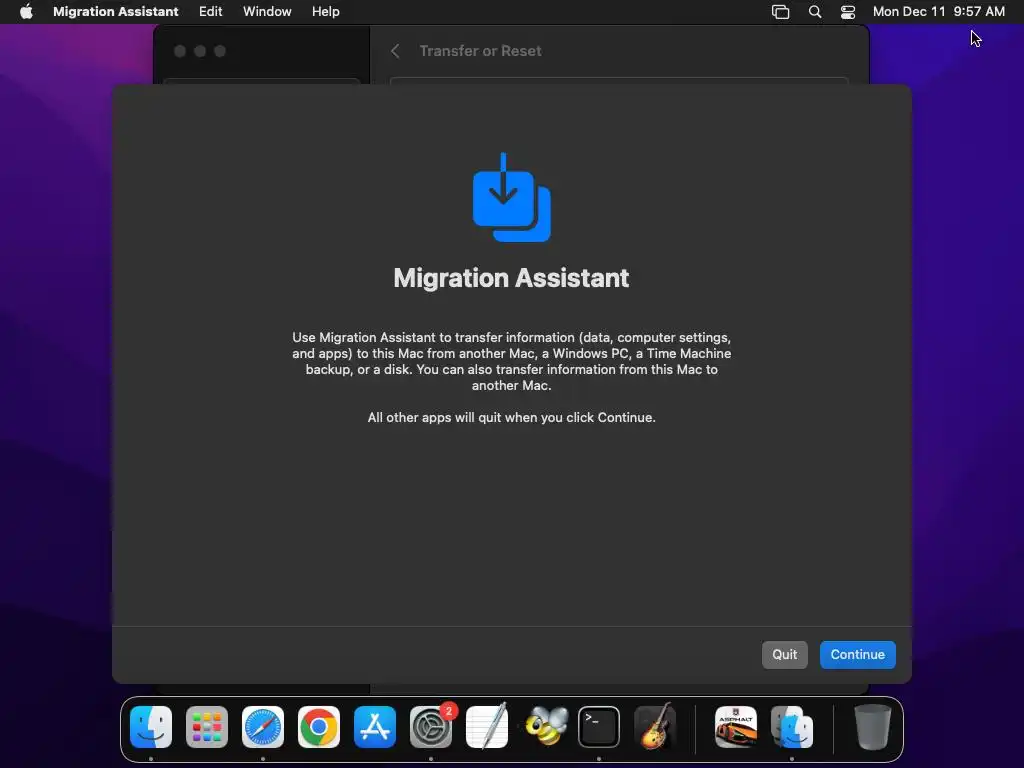Open the Help menu
The width and height of the screenshot is (1024, 768).
(325, 11)
